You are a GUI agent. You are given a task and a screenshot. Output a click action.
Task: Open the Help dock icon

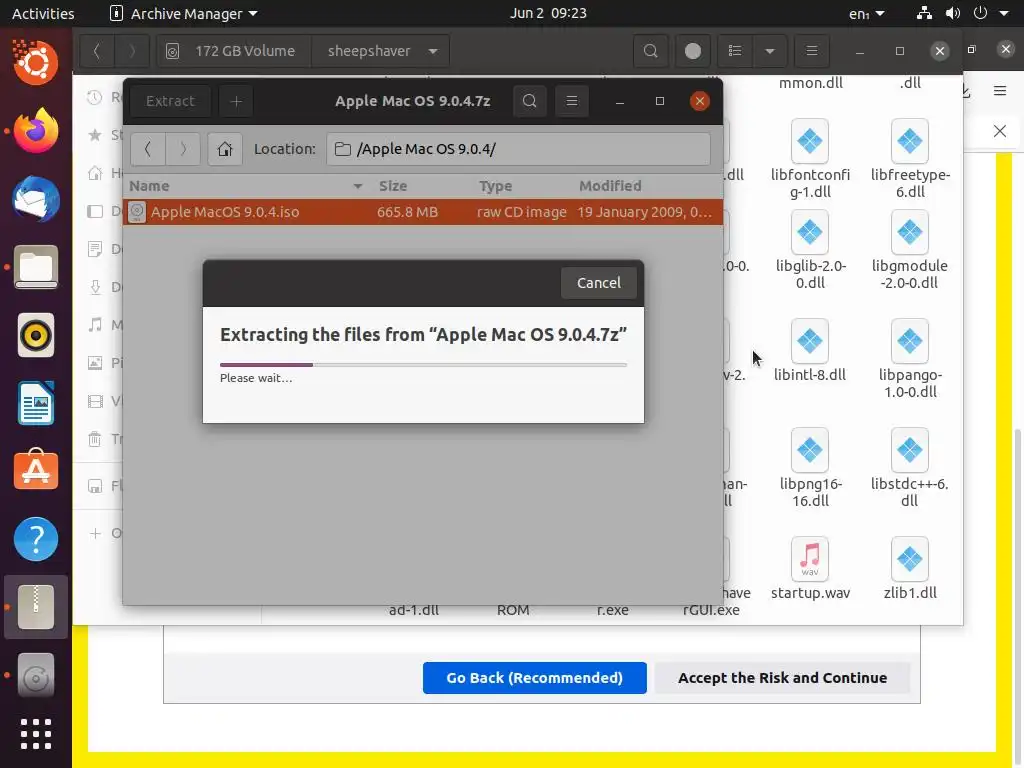[x=36, y=539]
